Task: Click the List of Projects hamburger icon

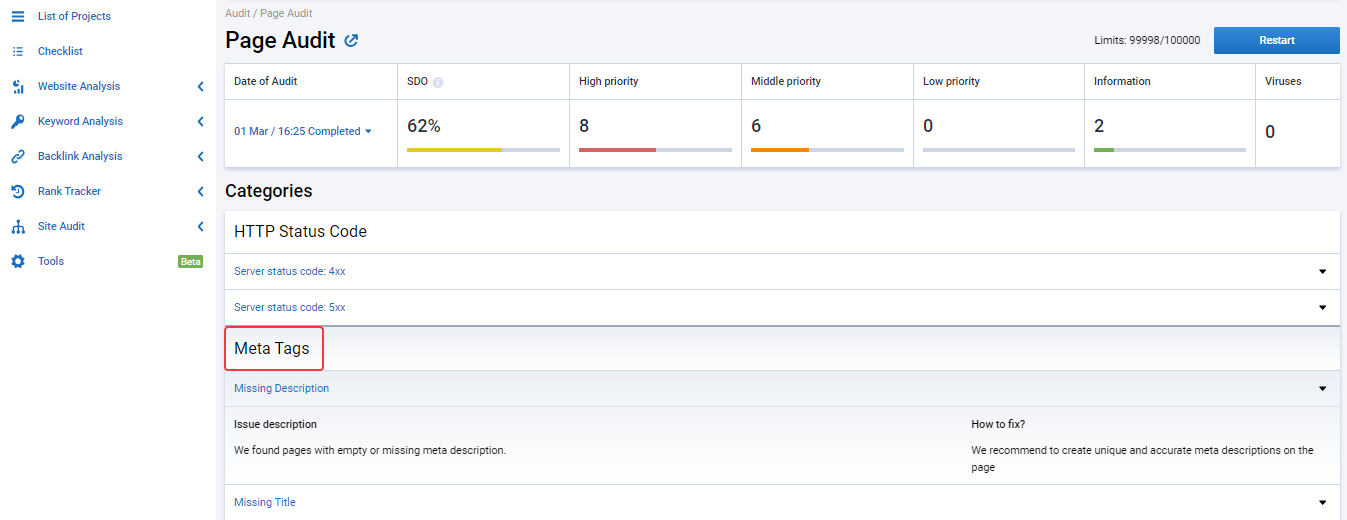Action: click(17, 16)
